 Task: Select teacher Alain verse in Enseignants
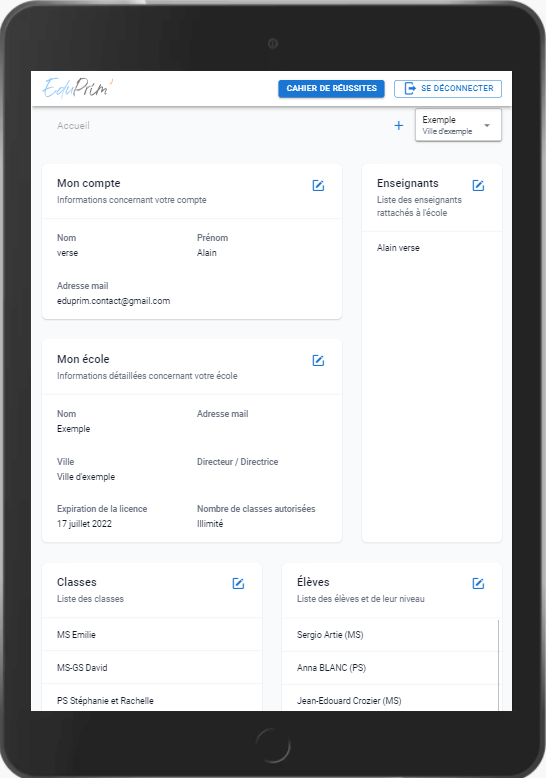tap(398, 248)
